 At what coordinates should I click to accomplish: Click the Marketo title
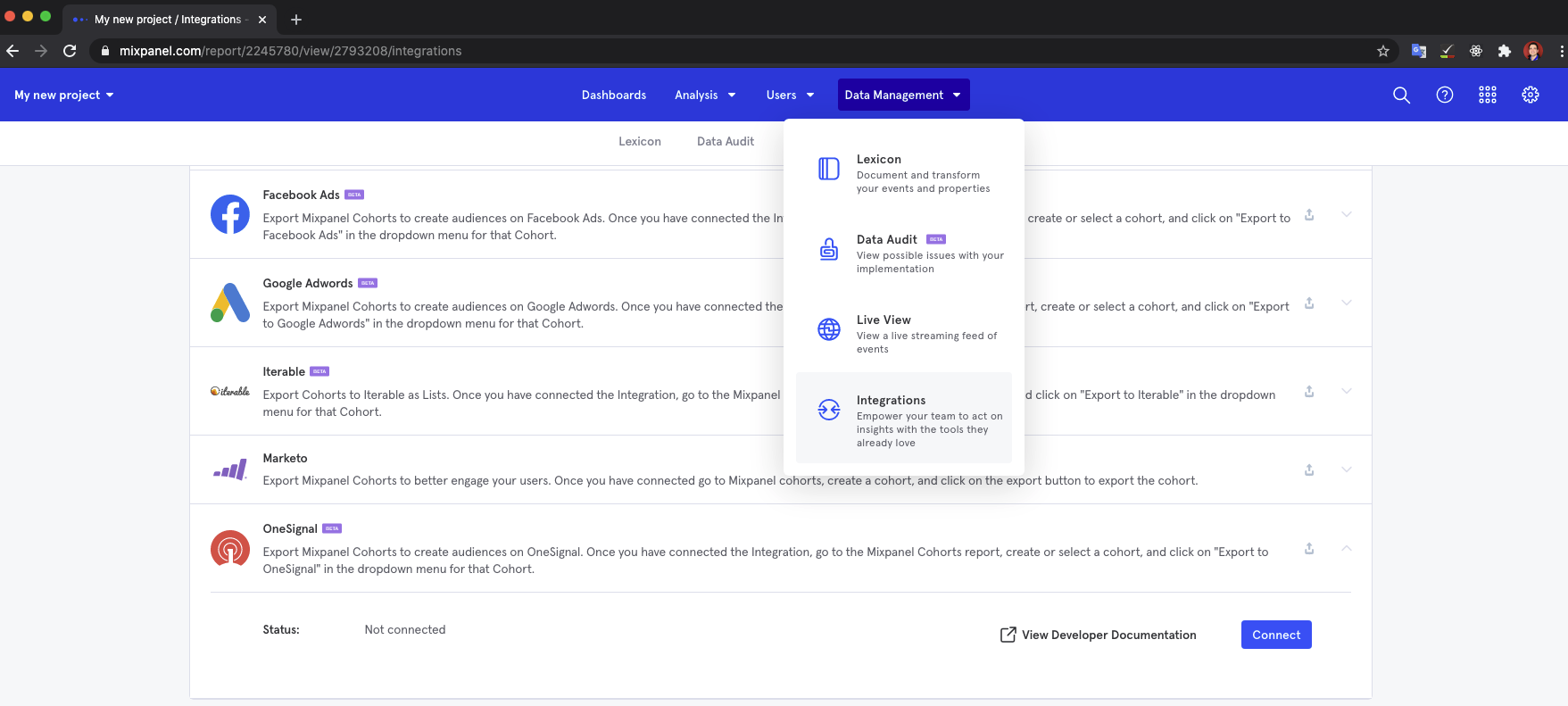pos(285,458)
